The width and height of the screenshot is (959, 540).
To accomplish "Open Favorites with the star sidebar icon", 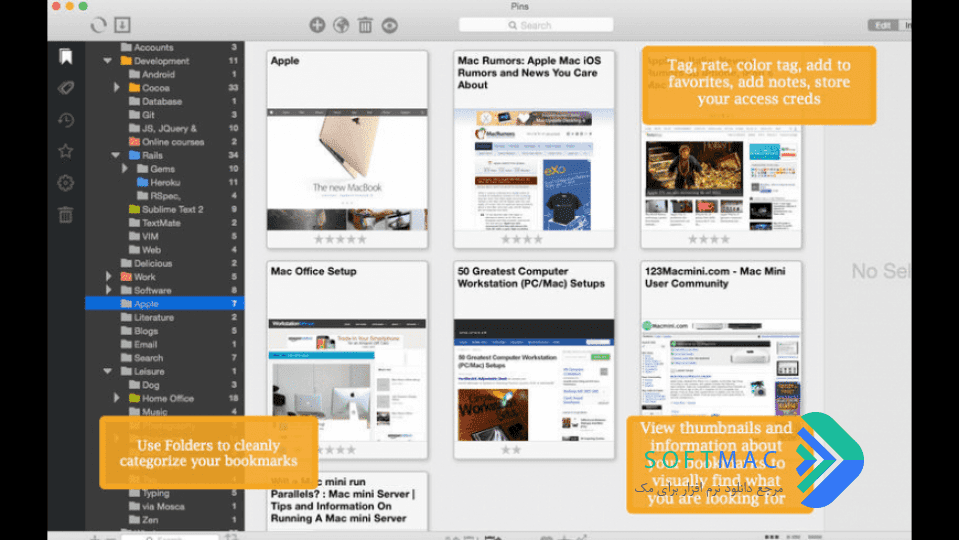I will click(x=66, y=151).
